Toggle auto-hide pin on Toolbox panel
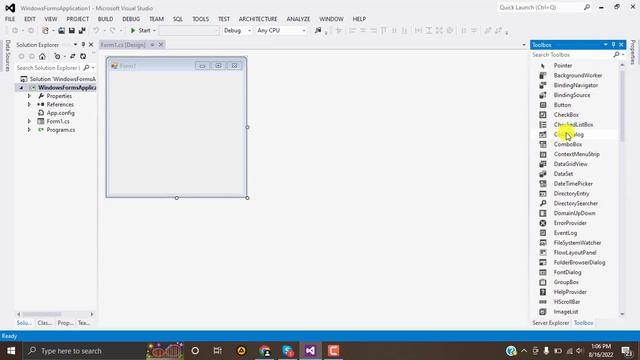The width and height of the screenshot is (640, 360). point(613,44)
